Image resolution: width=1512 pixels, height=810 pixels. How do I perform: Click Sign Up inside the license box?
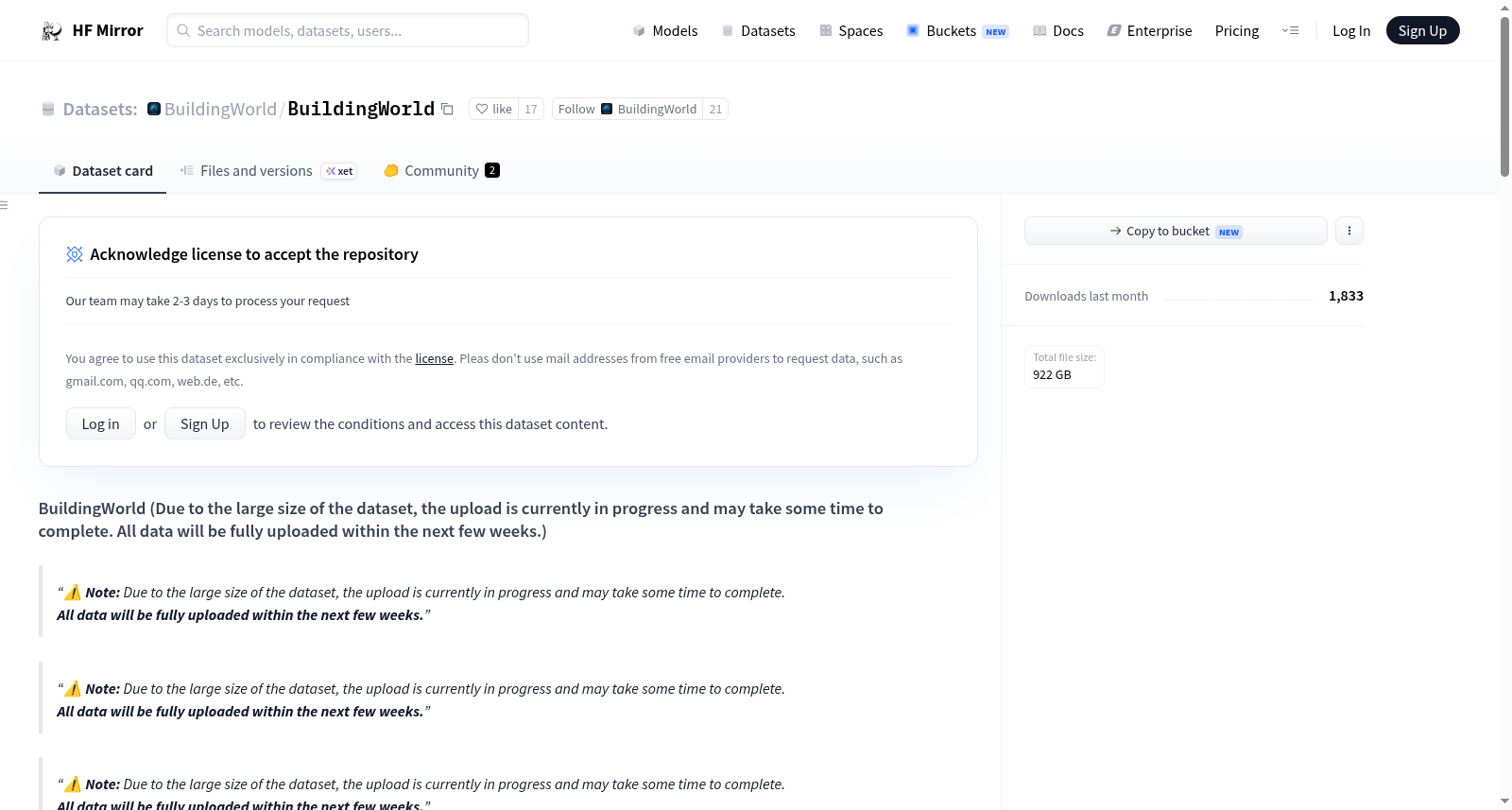coord(205,424)
